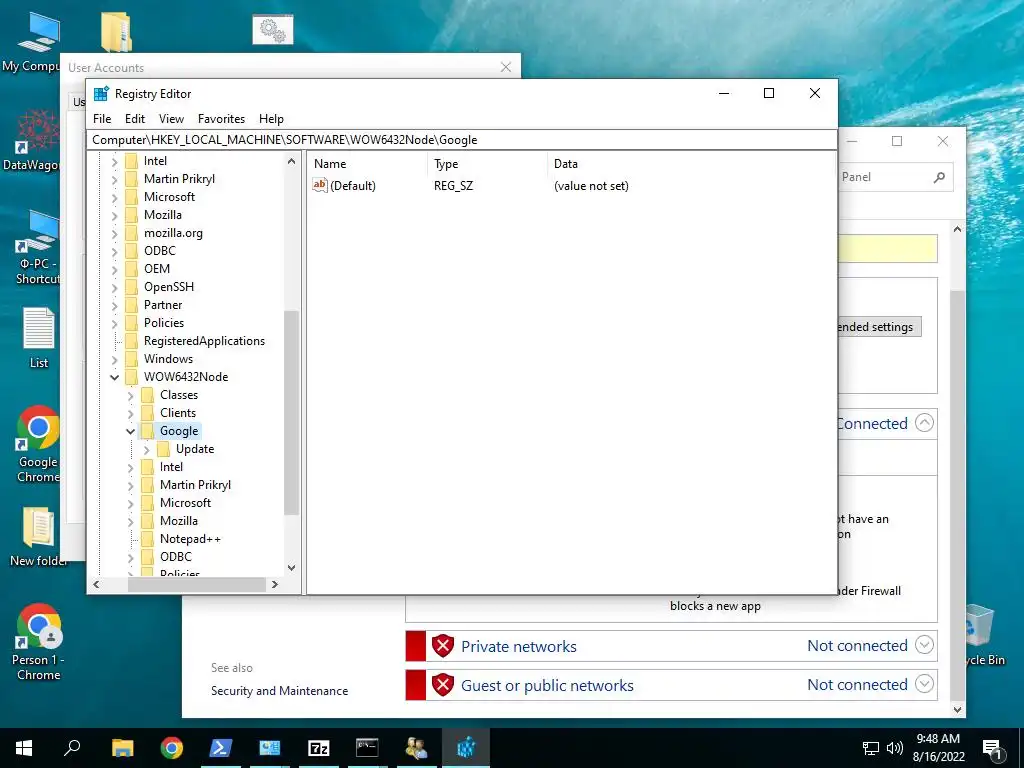The image size is (1024, 768).
Task: Open the Edit menu in Registry Editor
Action: pyautogui.click(x=135, y=119)
